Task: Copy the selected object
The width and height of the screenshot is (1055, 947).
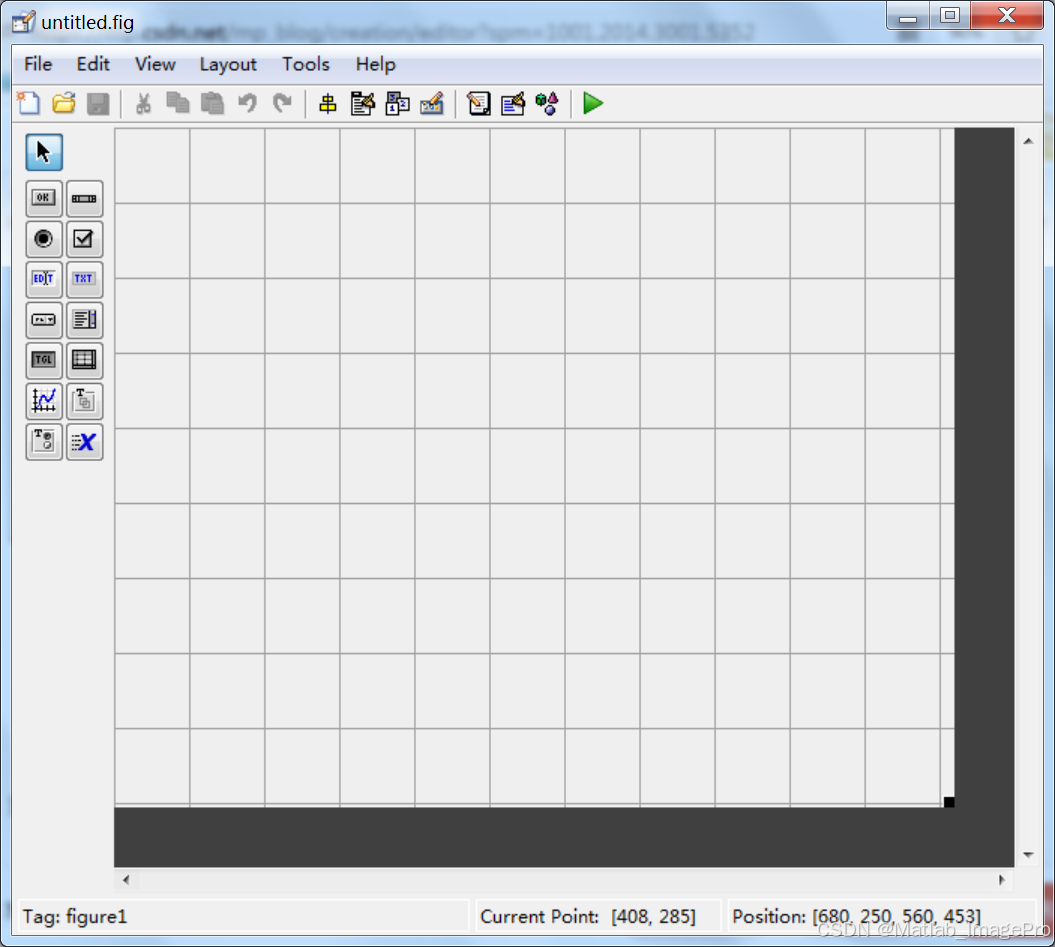Action: 178,104
